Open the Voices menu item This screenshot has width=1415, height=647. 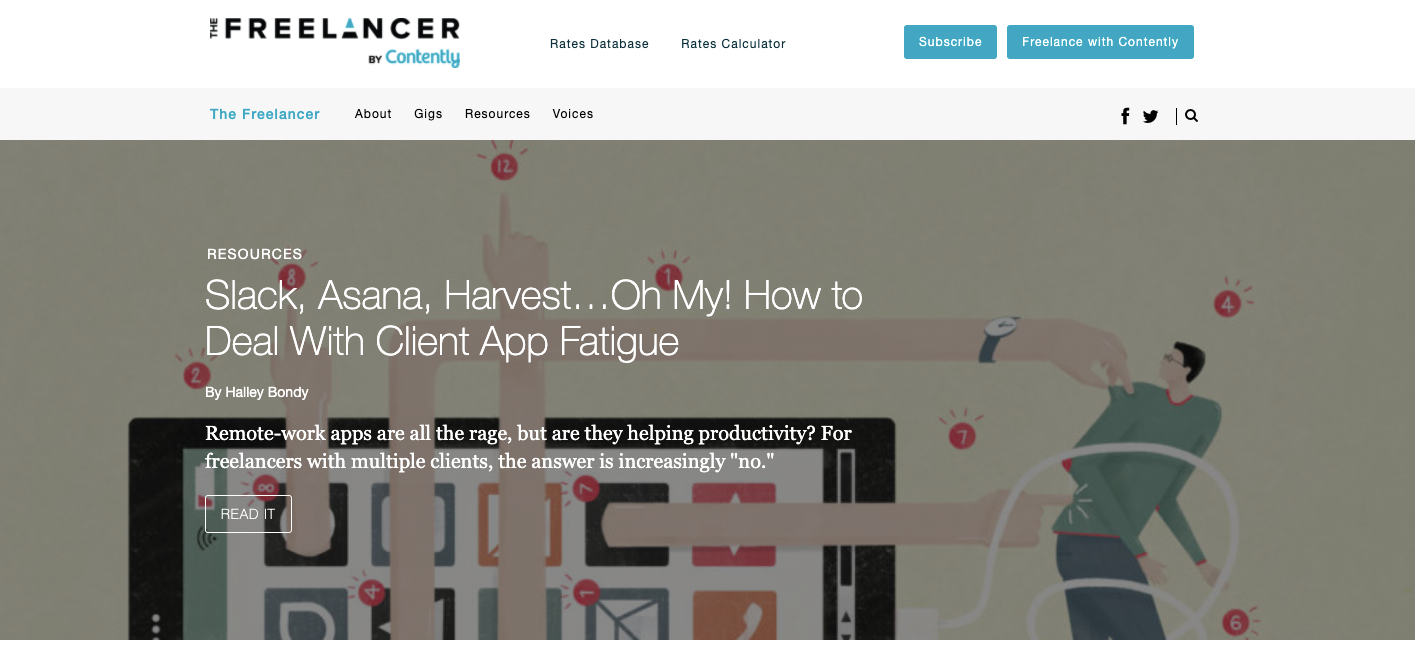pyautogui.click(x=573, y=114)
